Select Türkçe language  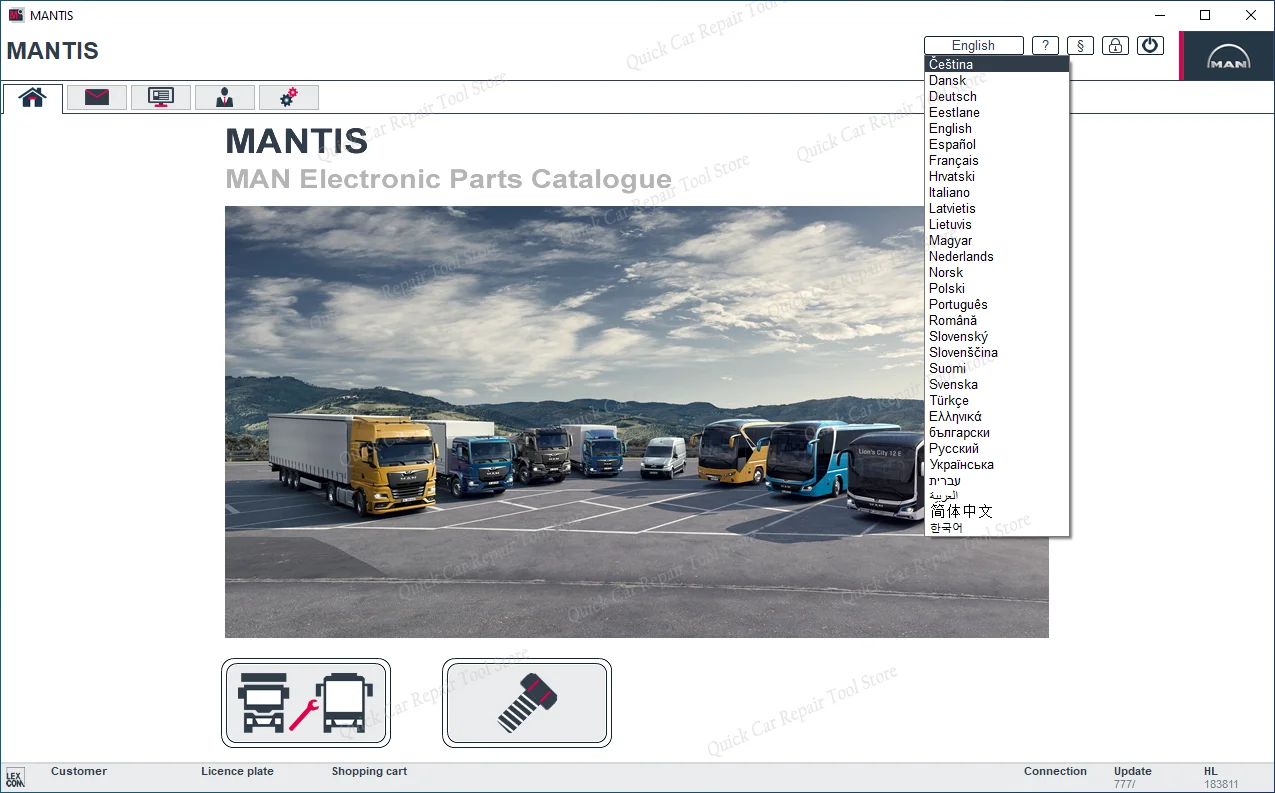[x=997, y=400]
